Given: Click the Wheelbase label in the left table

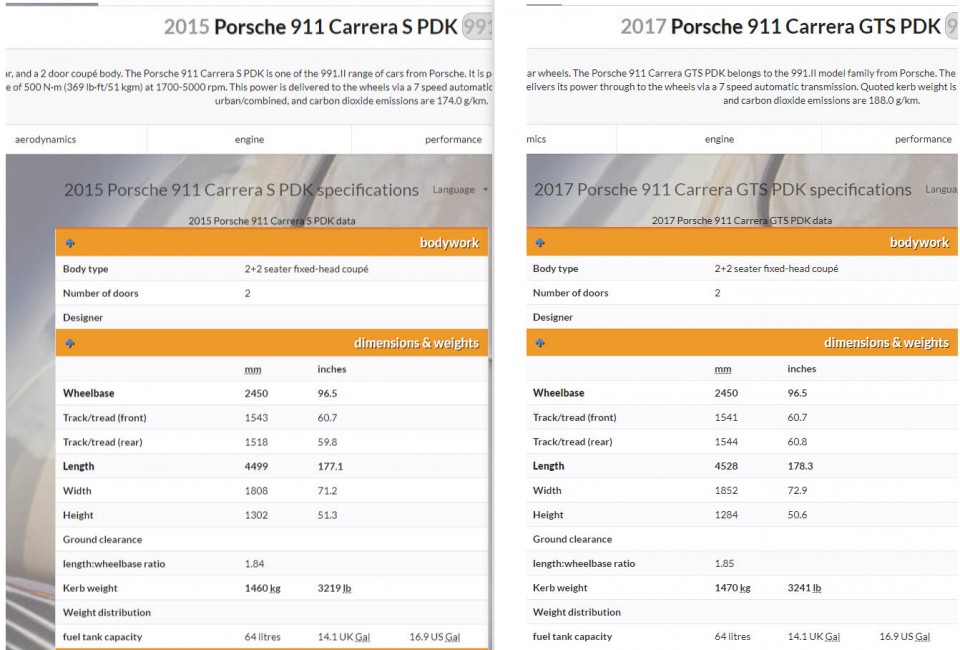Looking at the screenshot, I should (88, 394).
